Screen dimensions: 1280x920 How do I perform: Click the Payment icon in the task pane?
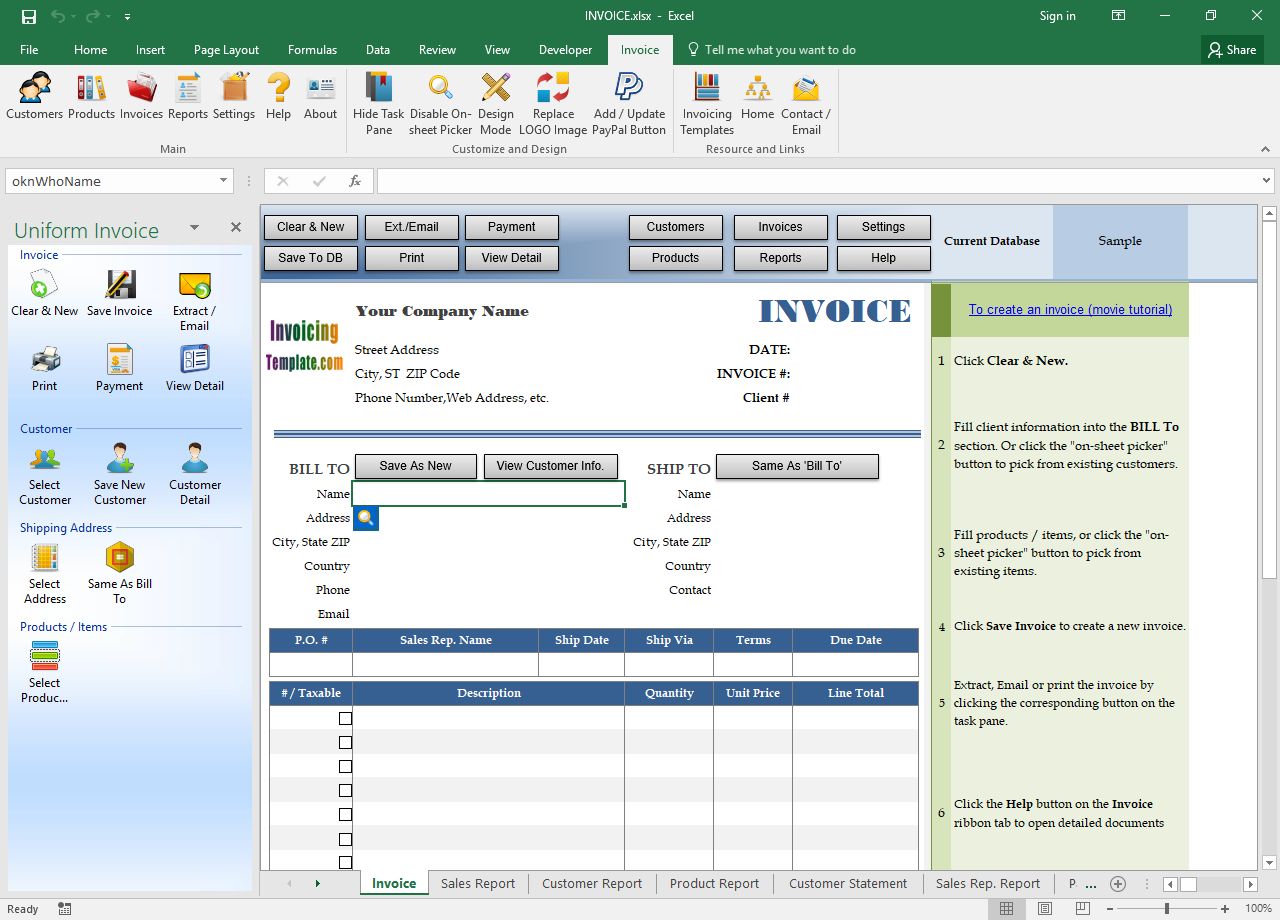click(119, 368)
